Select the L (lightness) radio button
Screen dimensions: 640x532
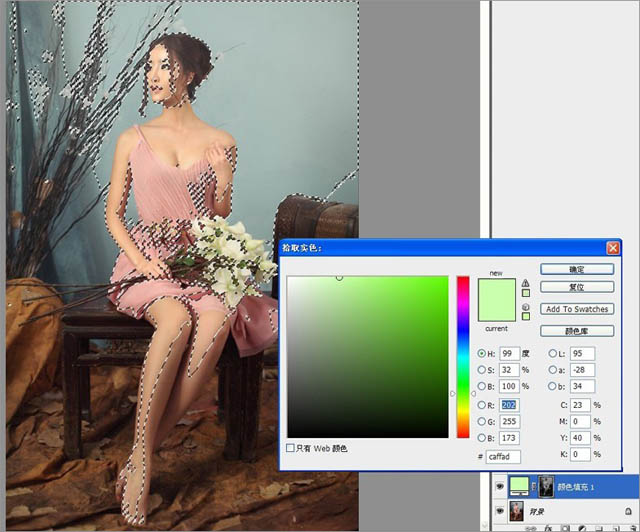coord(553,354)
